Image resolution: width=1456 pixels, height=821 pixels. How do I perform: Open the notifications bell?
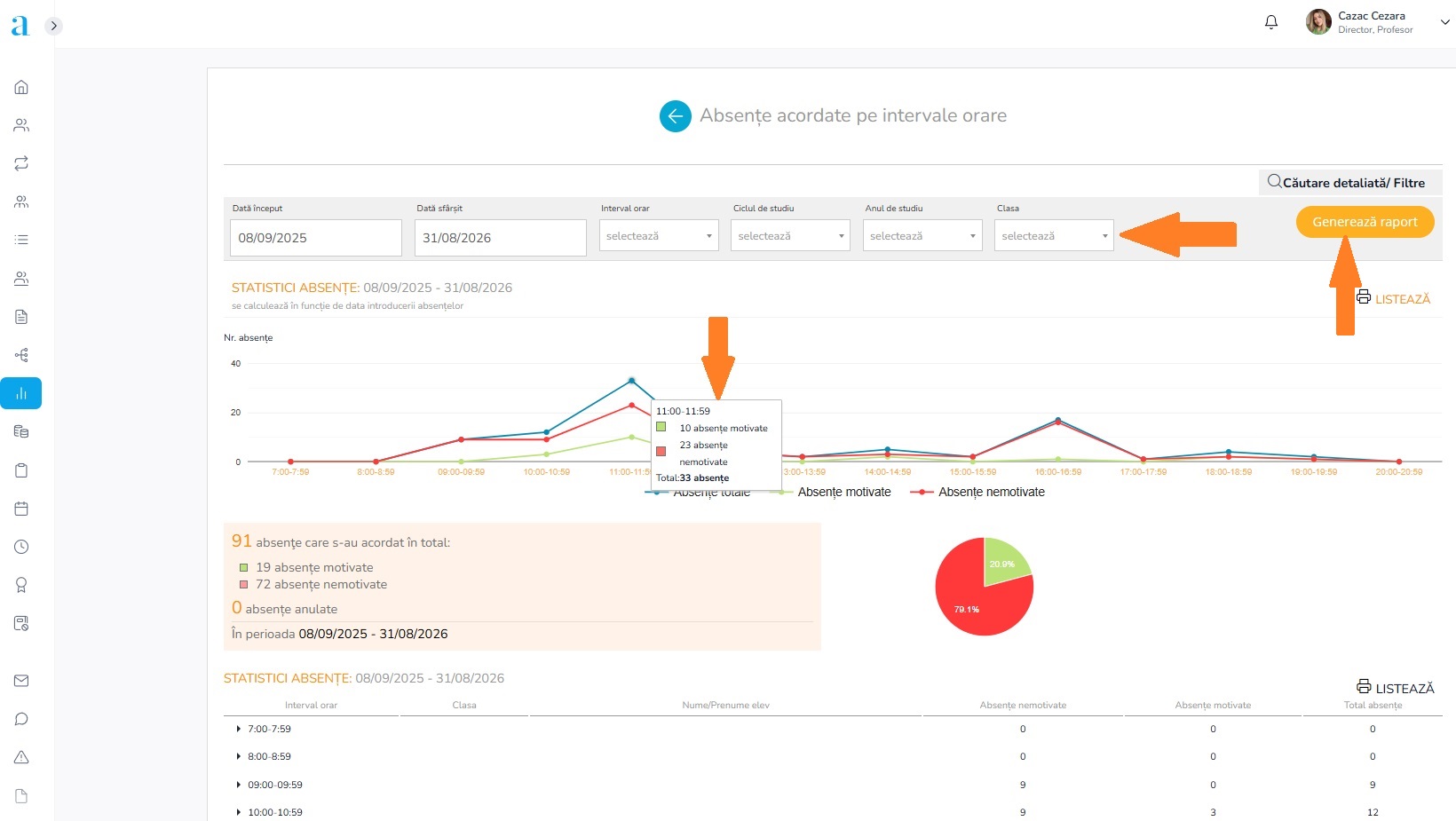[x=1270, y=22]
